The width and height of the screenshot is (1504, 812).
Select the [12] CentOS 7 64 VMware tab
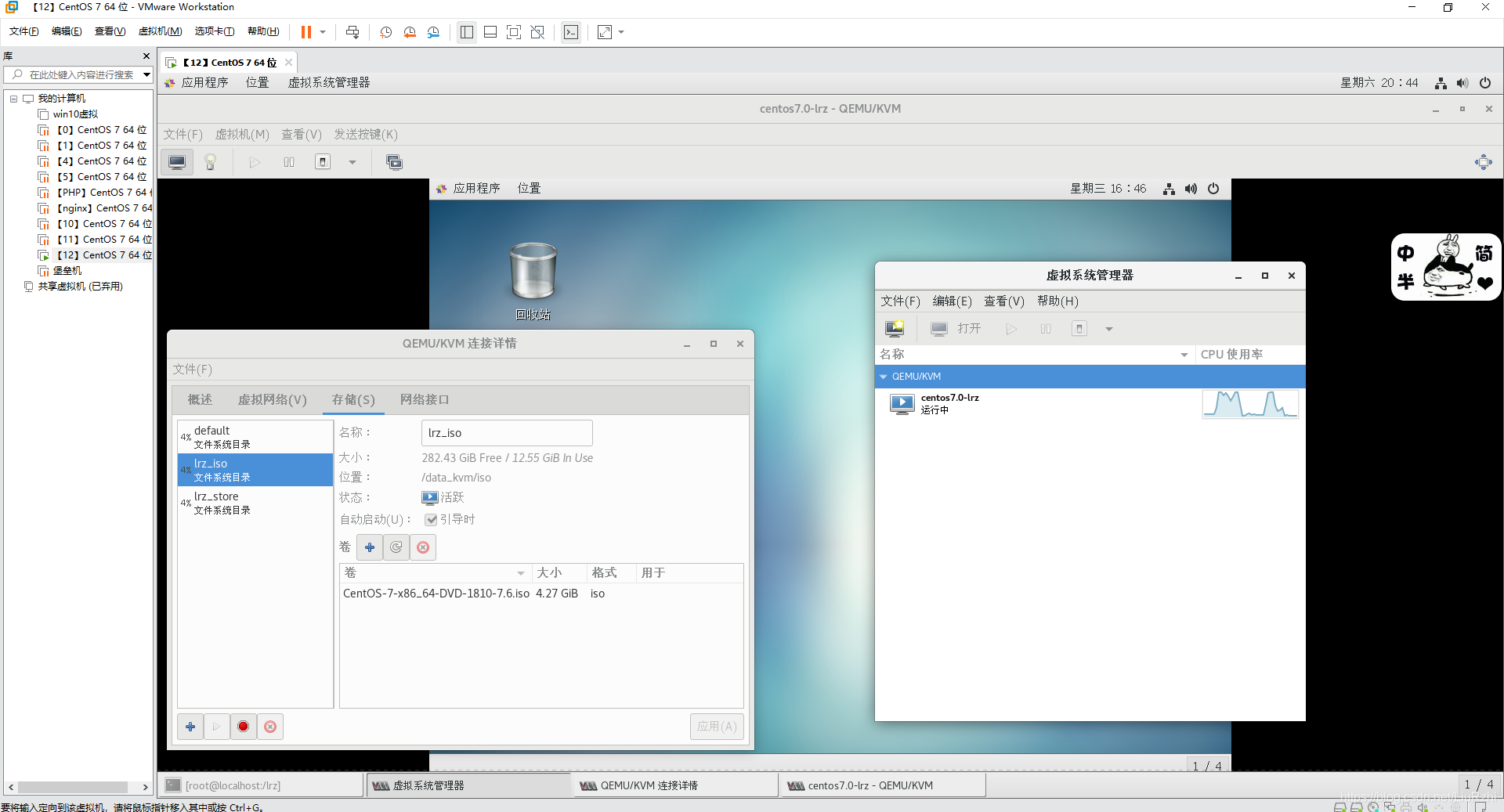[229, 63]
